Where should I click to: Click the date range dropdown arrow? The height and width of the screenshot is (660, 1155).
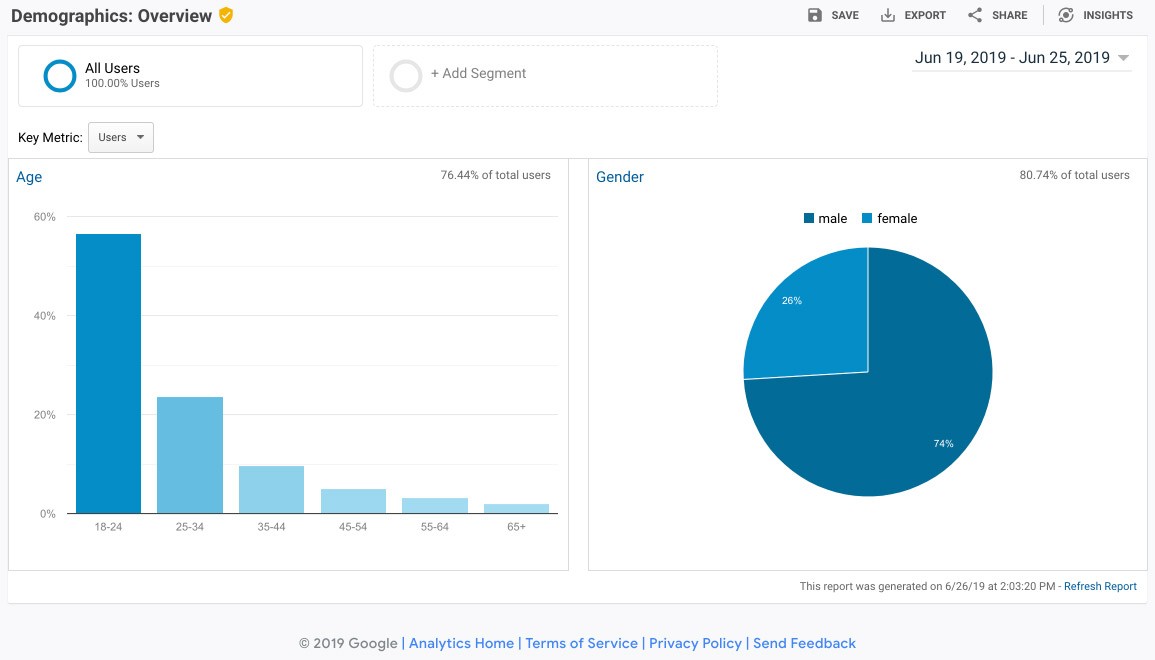1123,58
